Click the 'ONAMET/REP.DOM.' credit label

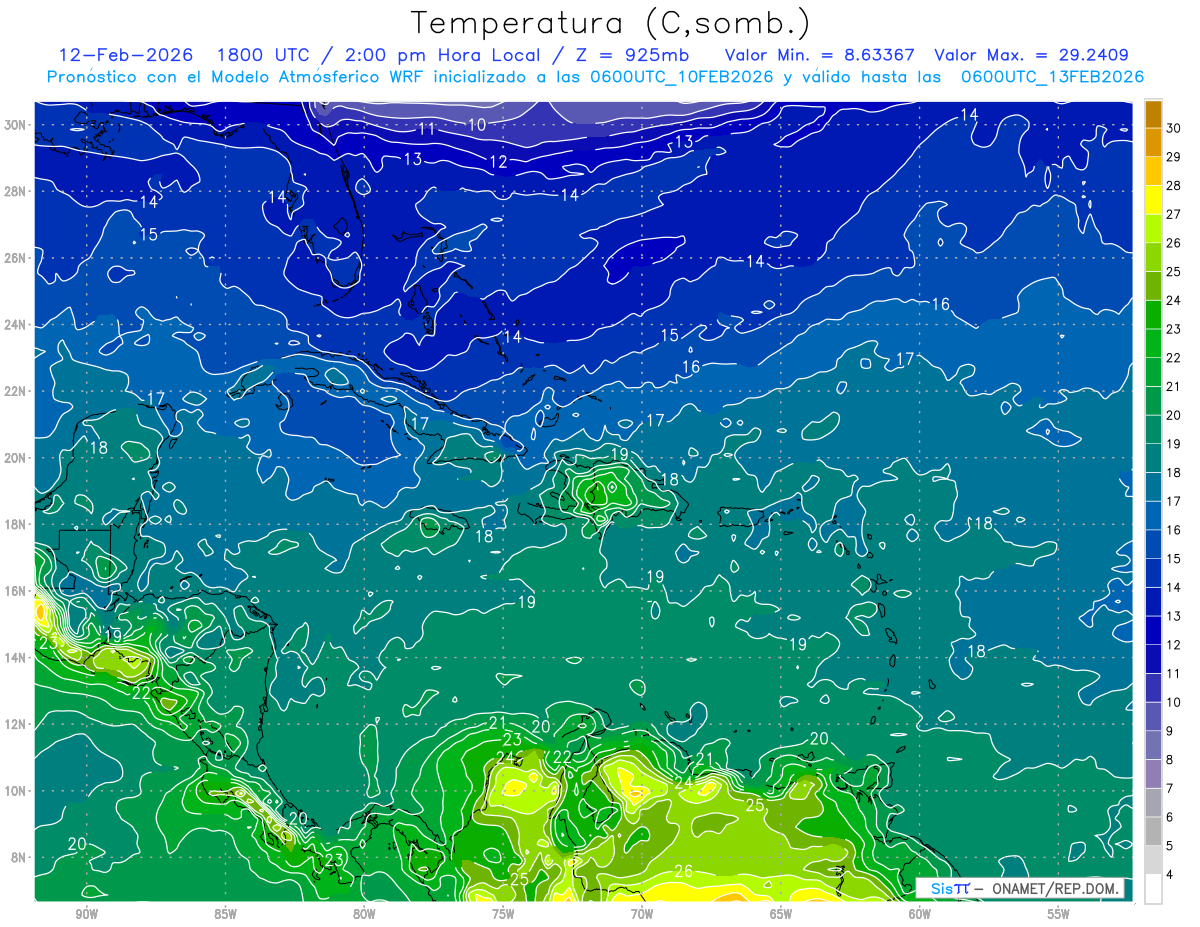[1054, 888]
